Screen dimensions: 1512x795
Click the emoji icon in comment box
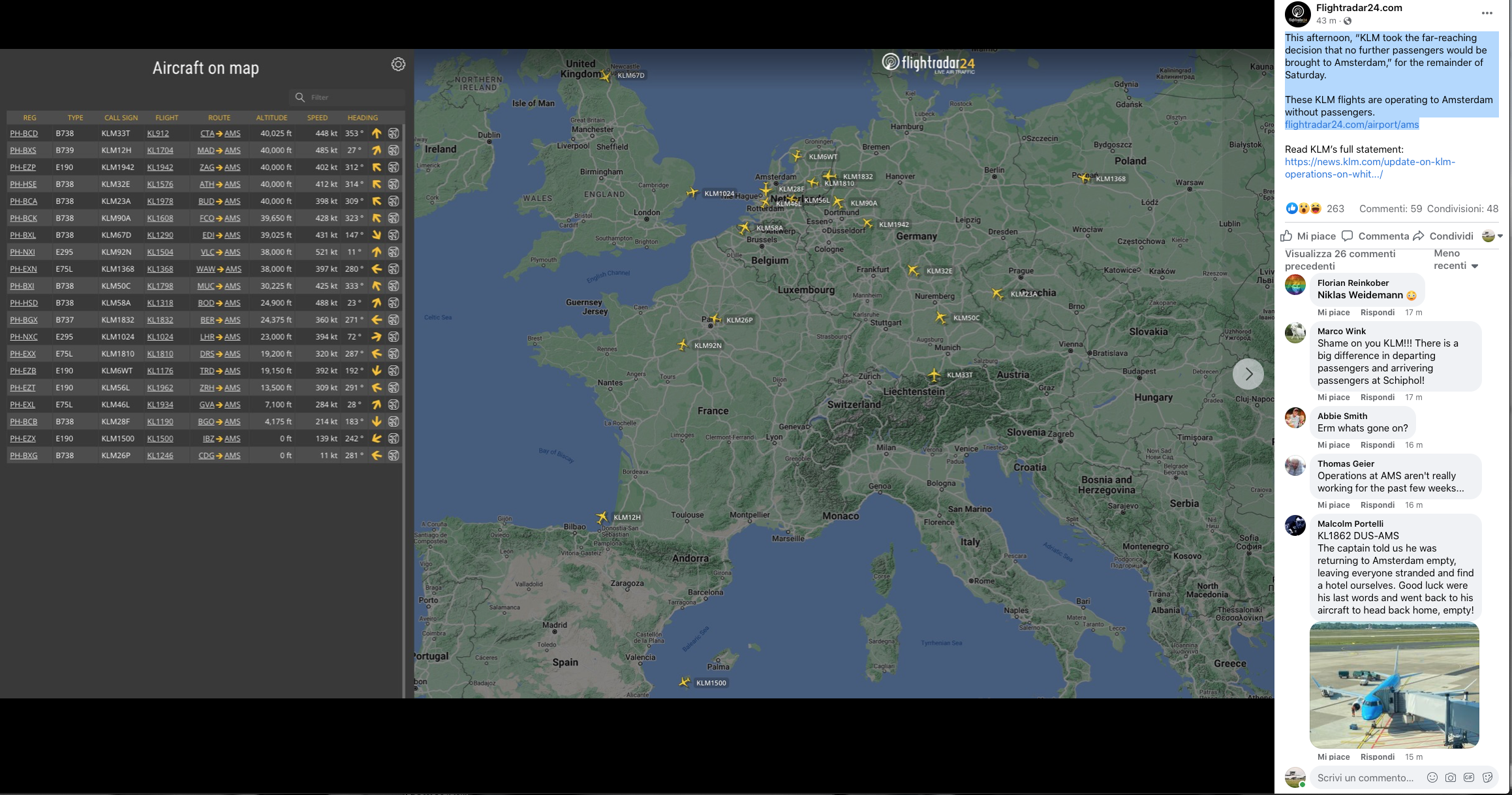(x=1432, y=777)
